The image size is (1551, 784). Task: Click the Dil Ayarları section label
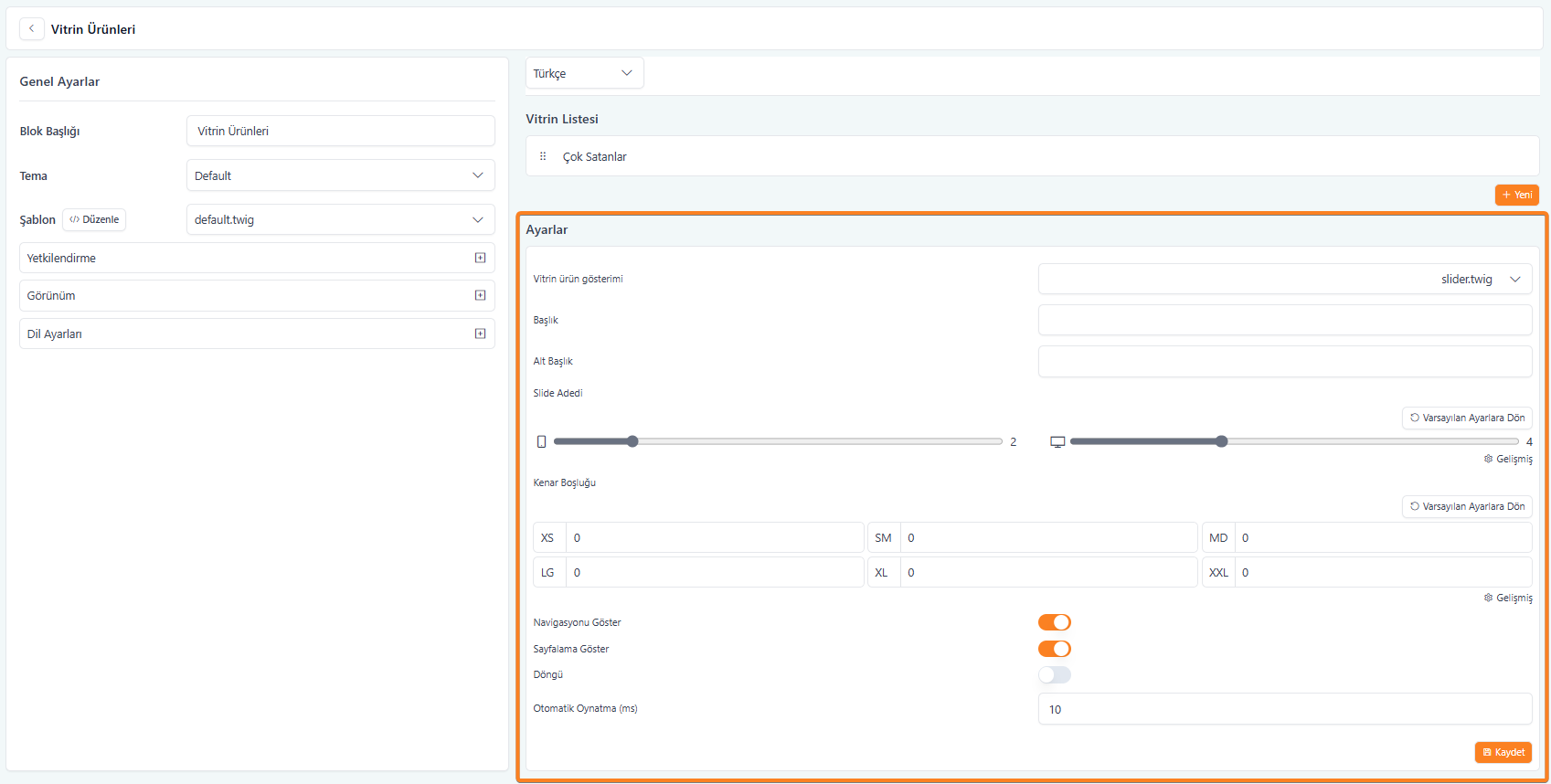[x=55, y=334]
